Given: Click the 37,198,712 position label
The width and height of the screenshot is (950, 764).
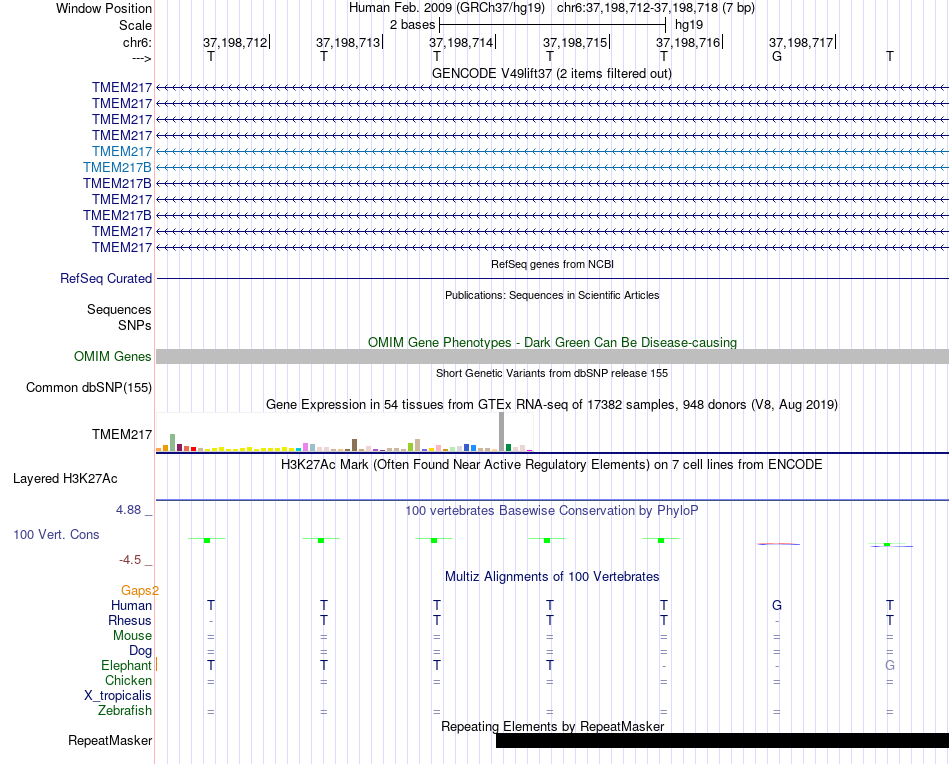Looking at the screenshot, I should pos(234,42).
